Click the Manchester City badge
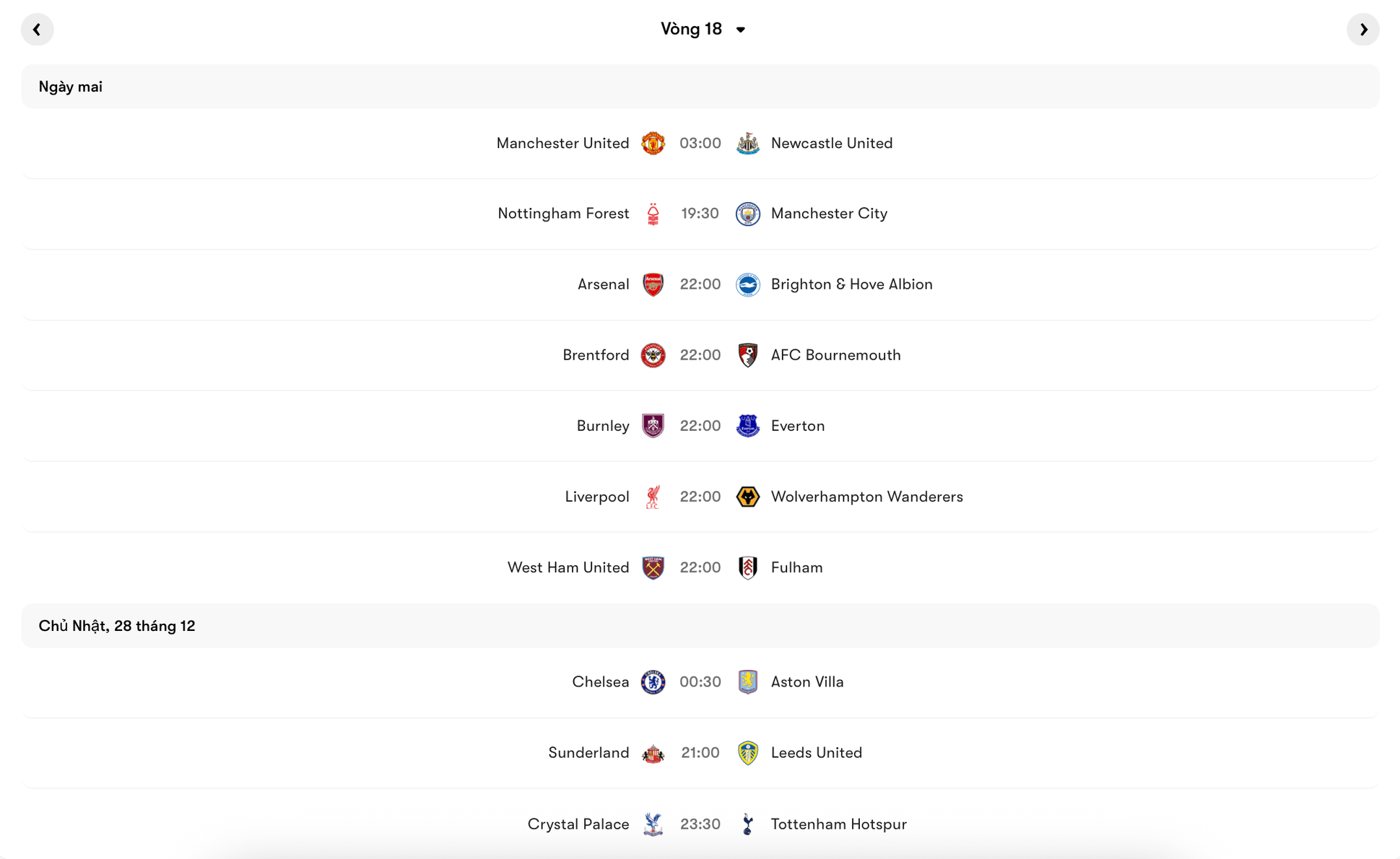The image size is (1400, 859). pyautogui.click(x=748, y=214)
